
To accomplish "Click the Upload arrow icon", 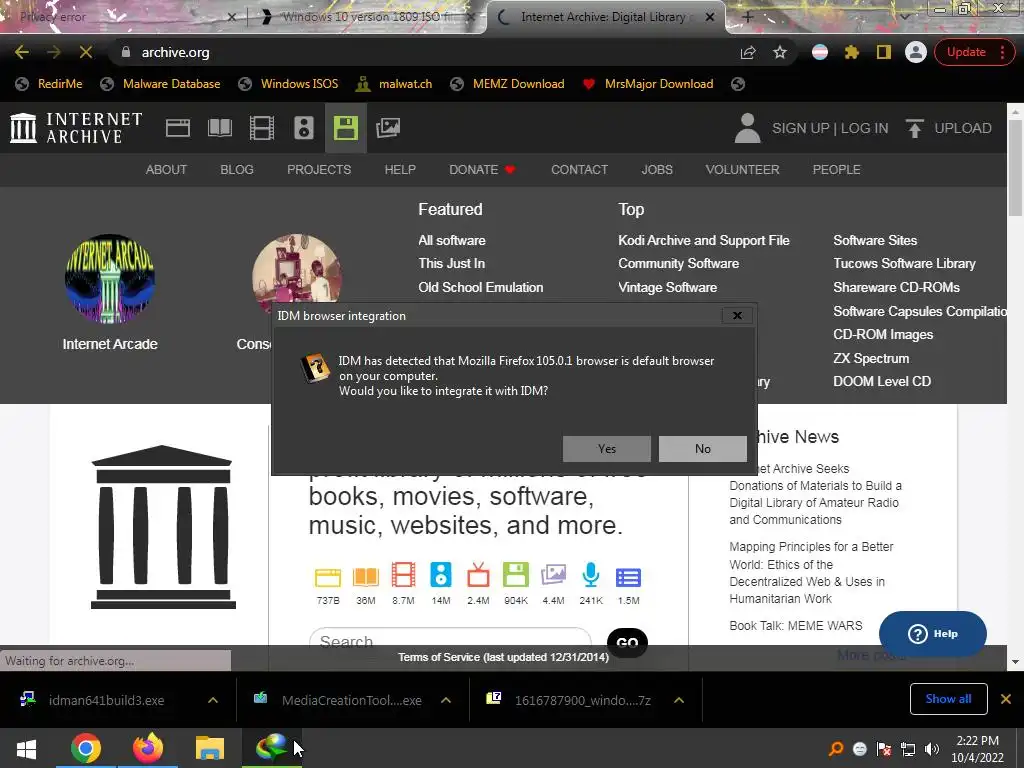I will pyautogui.click(x=915, y=128).
